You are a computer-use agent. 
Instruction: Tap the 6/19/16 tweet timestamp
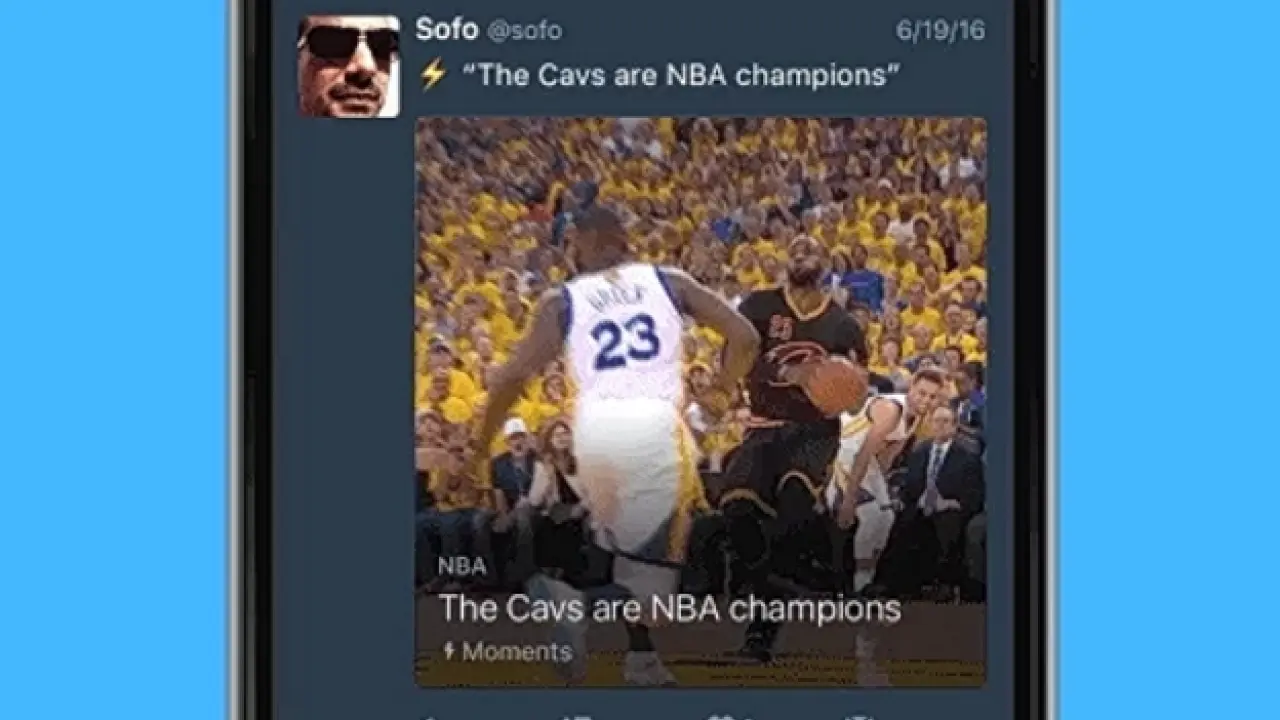point(940,30)
